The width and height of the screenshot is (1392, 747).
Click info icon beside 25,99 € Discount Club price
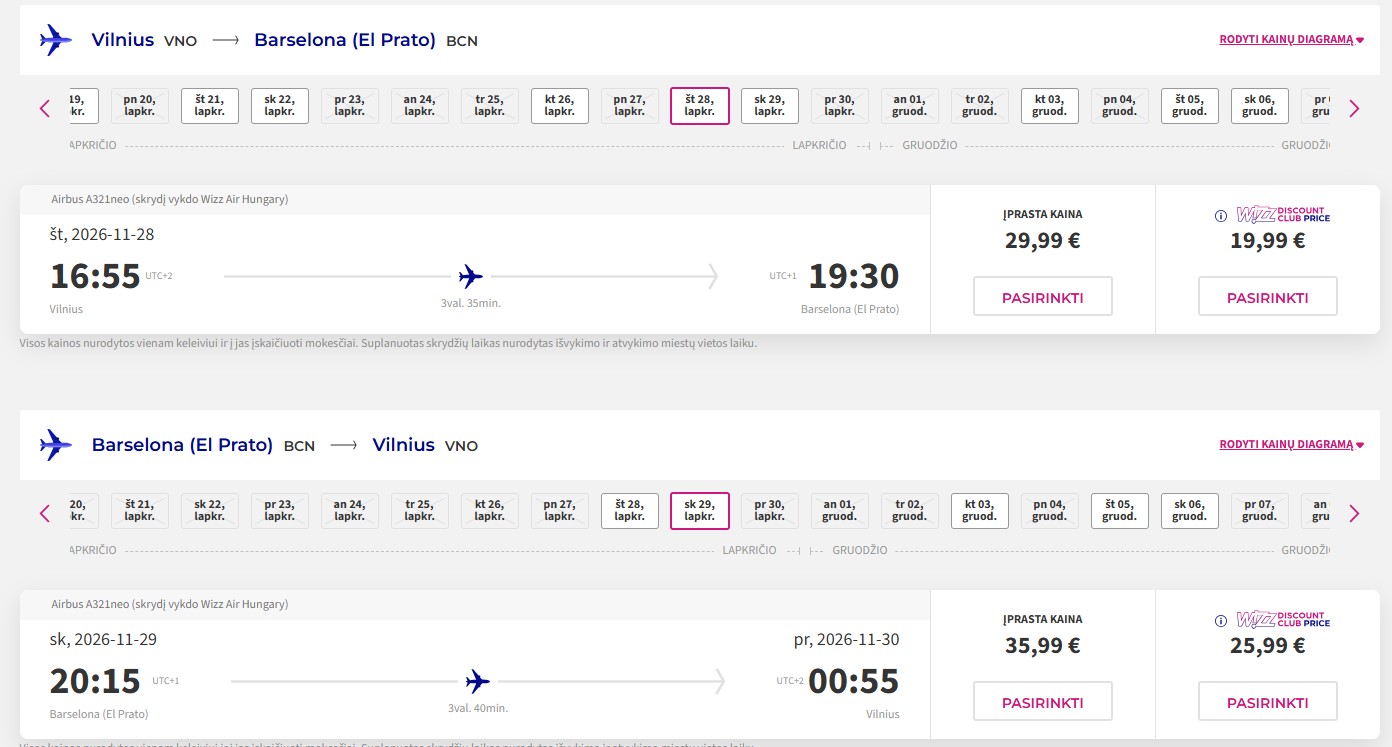tap(1220, 620)
